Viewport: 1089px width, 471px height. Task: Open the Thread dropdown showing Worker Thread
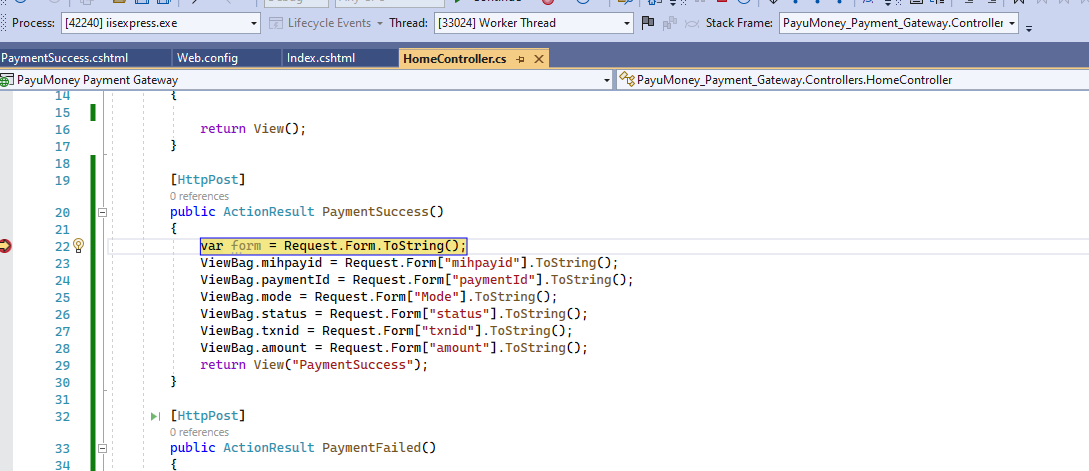click(535, 23)
